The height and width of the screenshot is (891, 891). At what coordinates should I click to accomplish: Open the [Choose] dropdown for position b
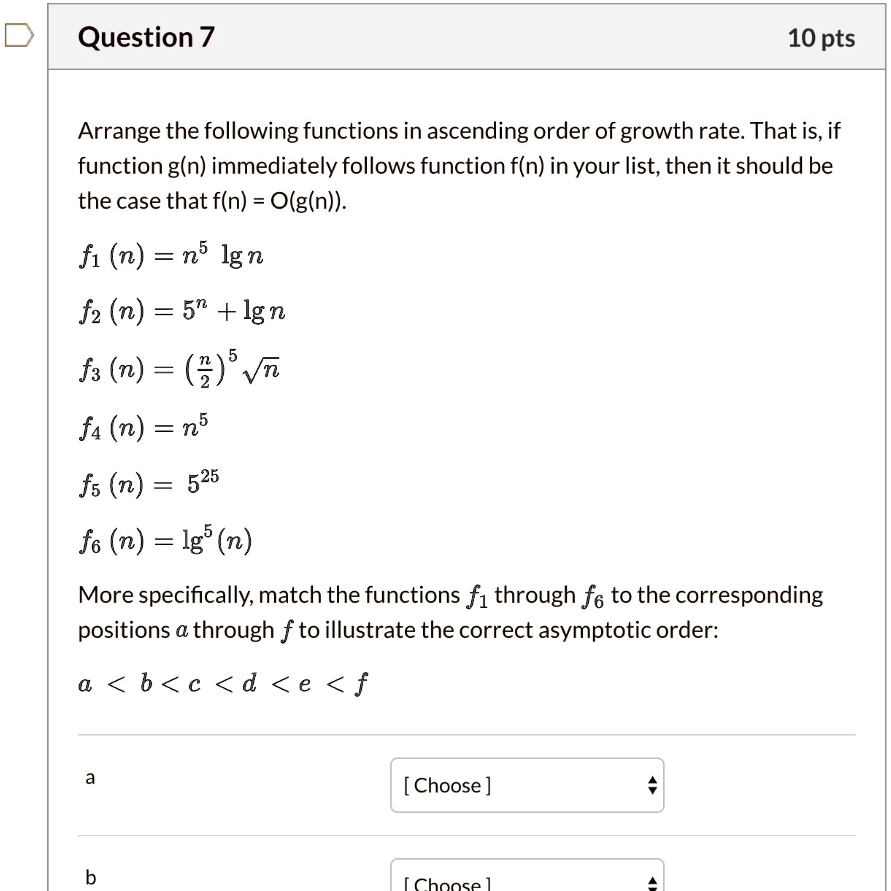point(527,879)
